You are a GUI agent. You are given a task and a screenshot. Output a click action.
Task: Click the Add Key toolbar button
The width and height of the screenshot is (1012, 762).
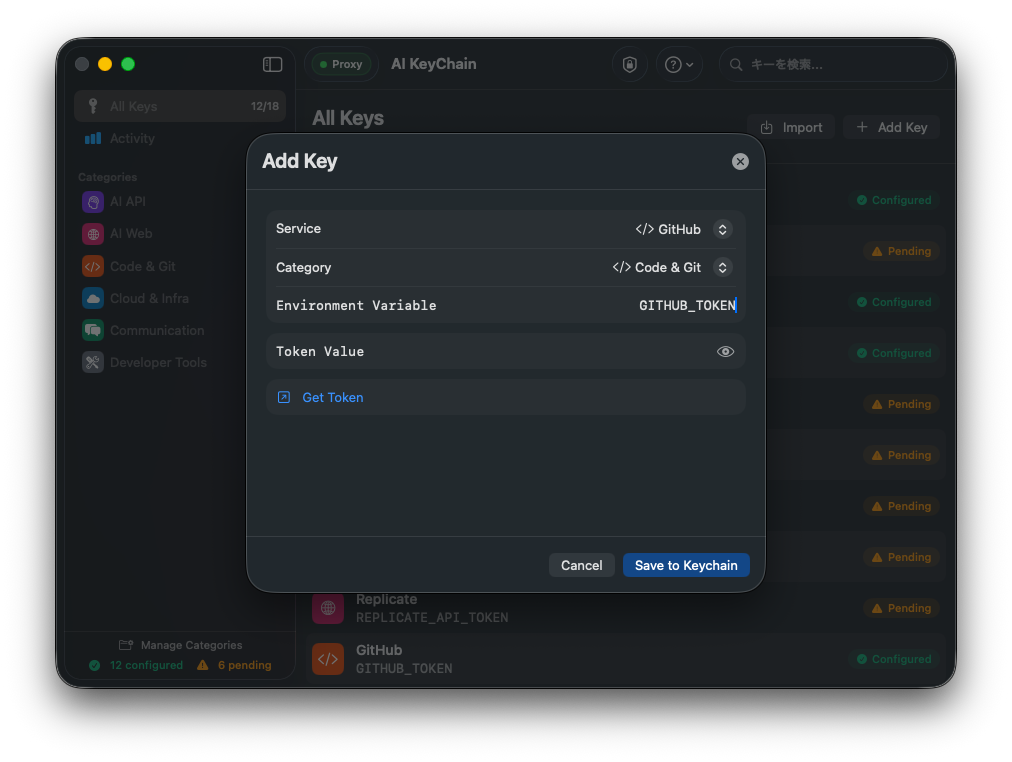tap(892, 128)
